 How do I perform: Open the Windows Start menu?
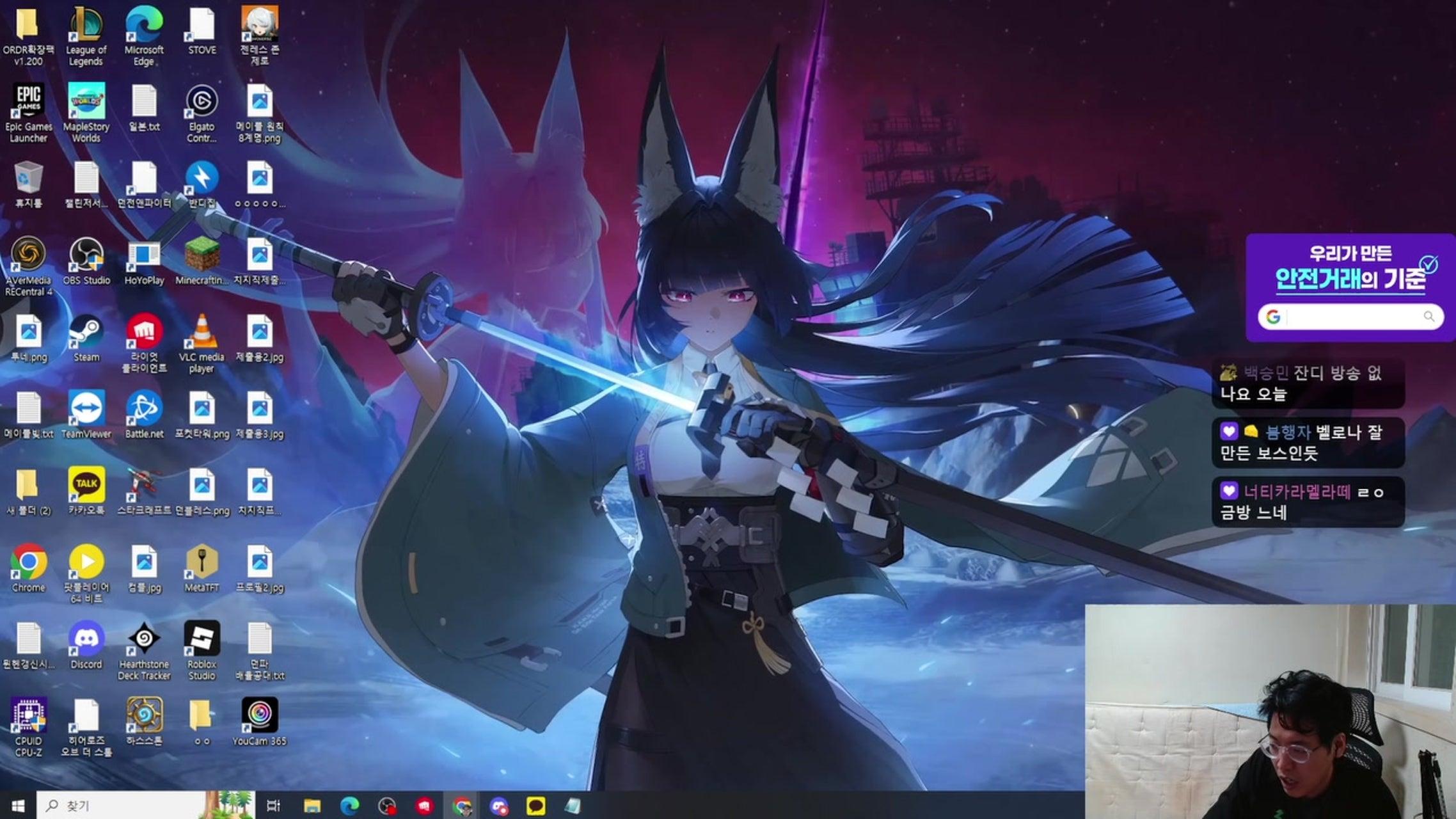(x=18, y=806)
